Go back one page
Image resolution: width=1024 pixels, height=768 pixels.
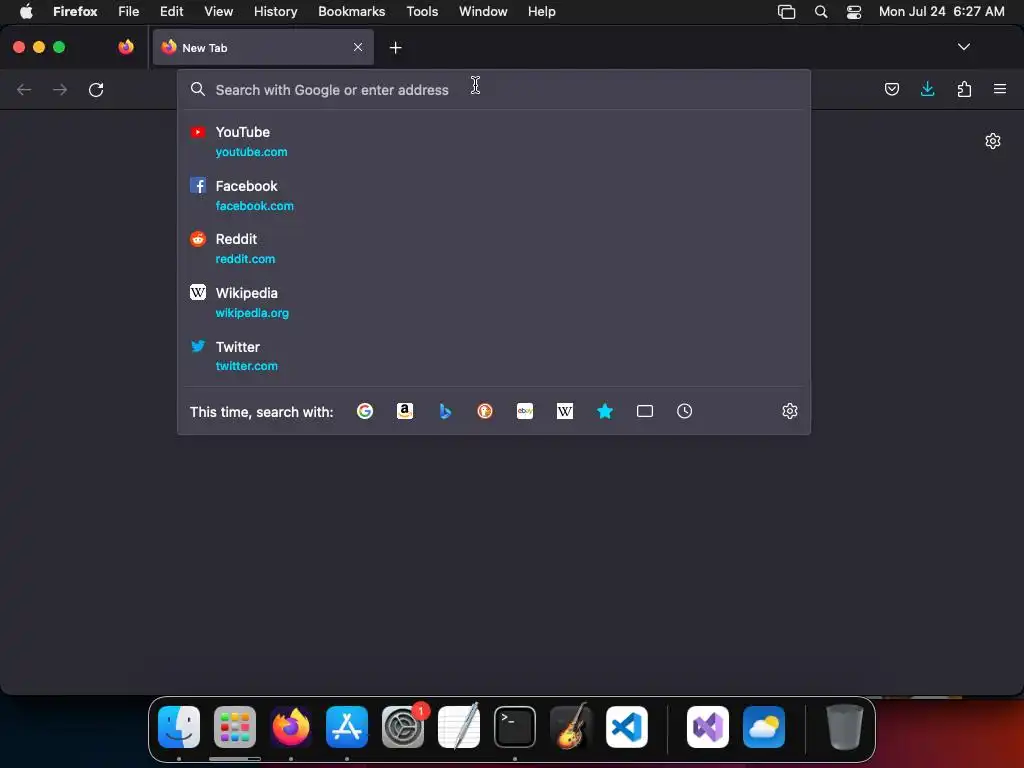tap(24, 89)
